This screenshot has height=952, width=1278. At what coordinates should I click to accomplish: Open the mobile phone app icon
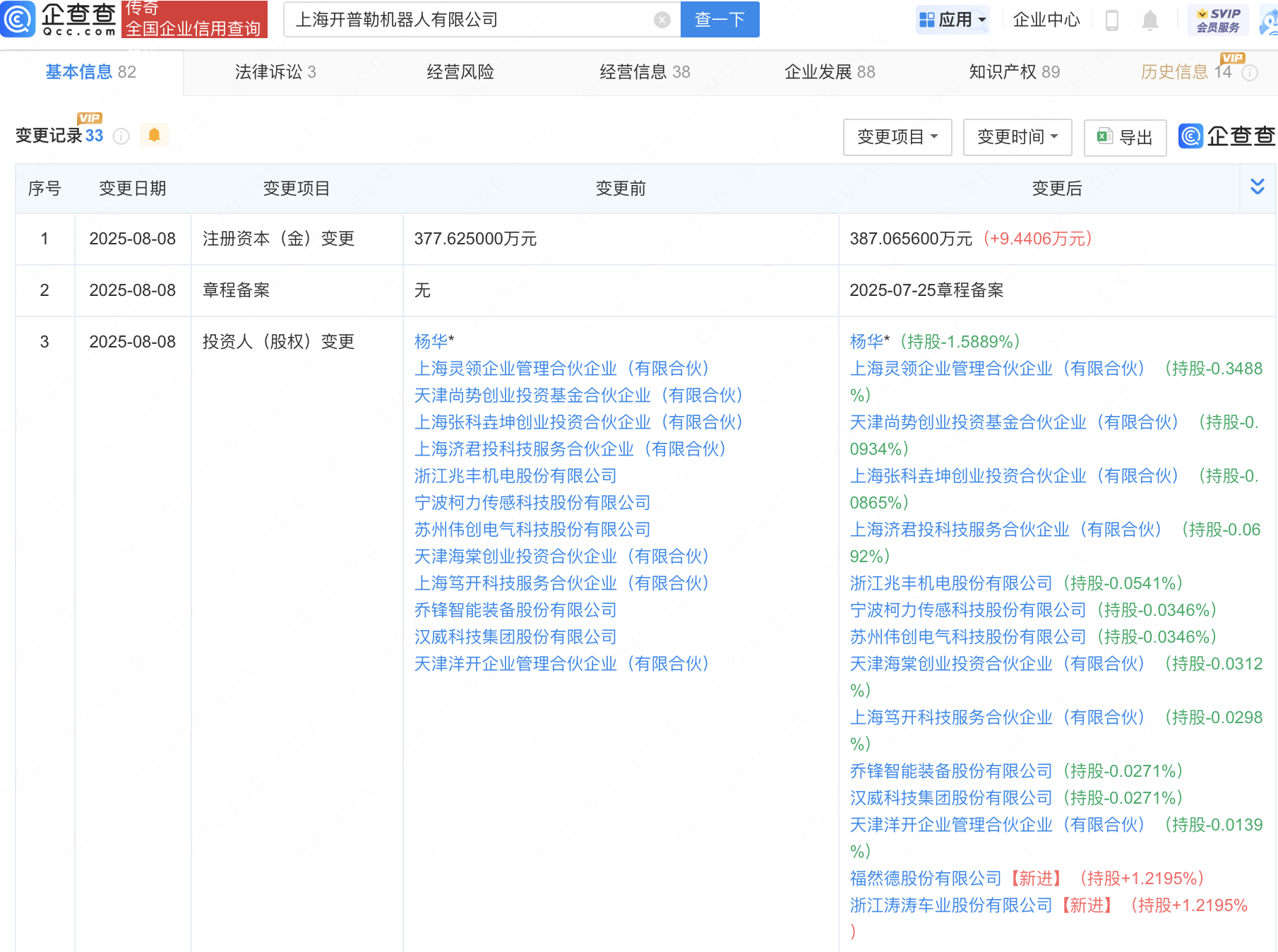click(x=1111, y=20)
